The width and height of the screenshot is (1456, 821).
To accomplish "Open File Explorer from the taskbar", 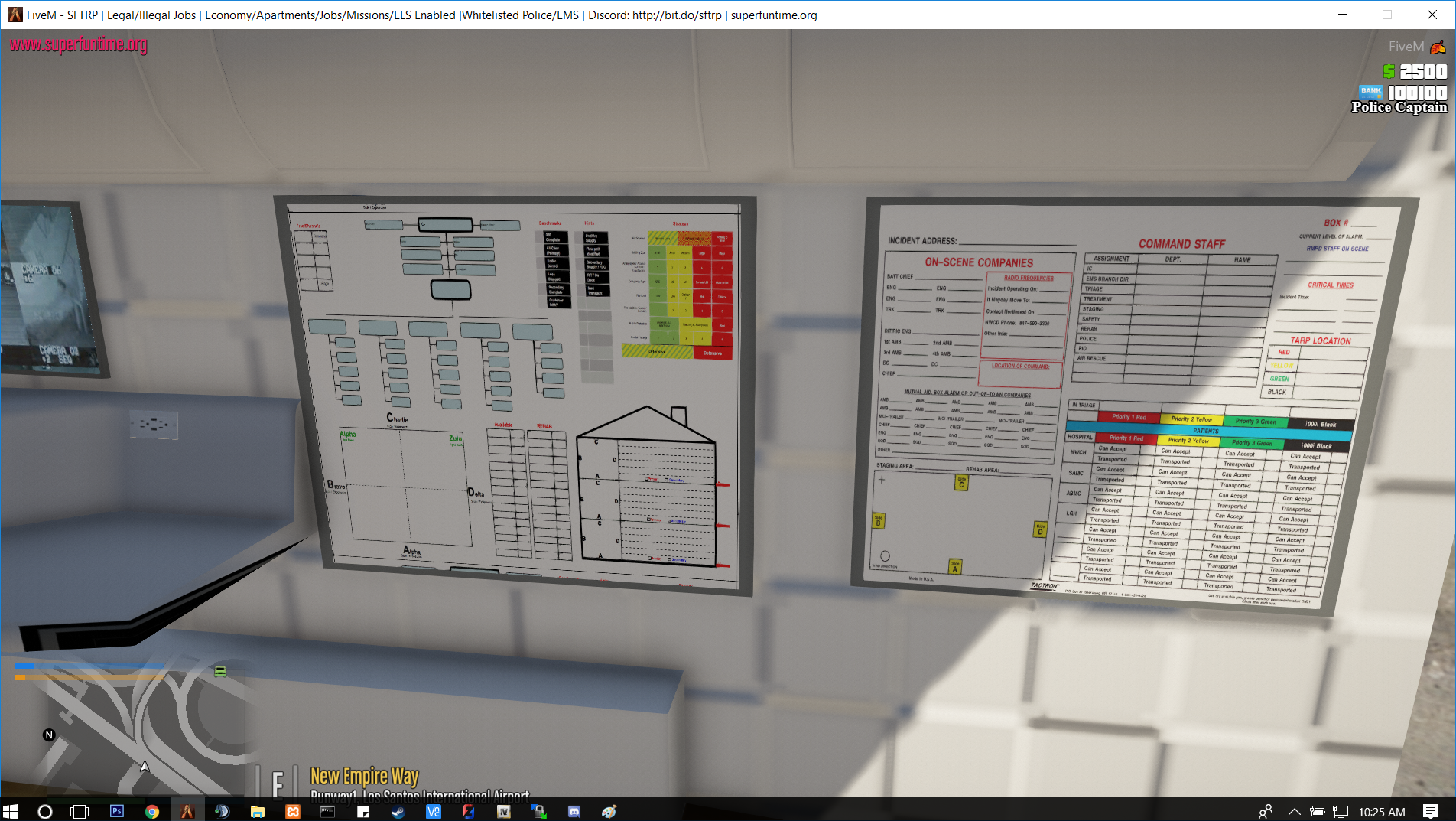I will coord(258,811).
